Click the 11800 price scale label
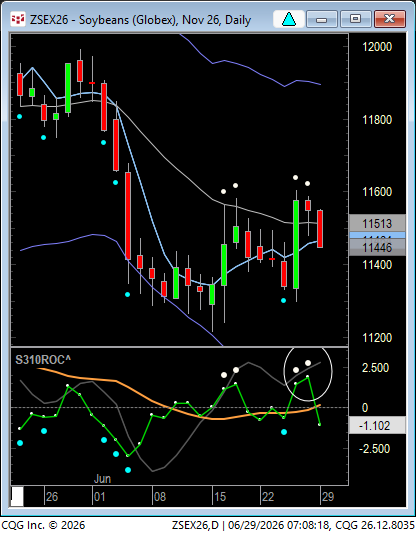Screen dimensions: 416x533 point(377,120)
